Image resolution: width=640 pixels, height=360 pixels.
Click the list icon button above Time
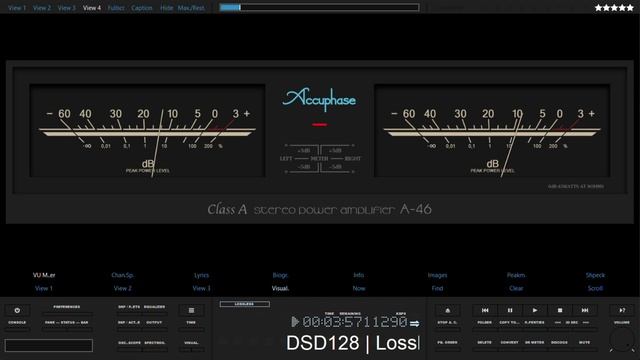[x=191, y=310]
